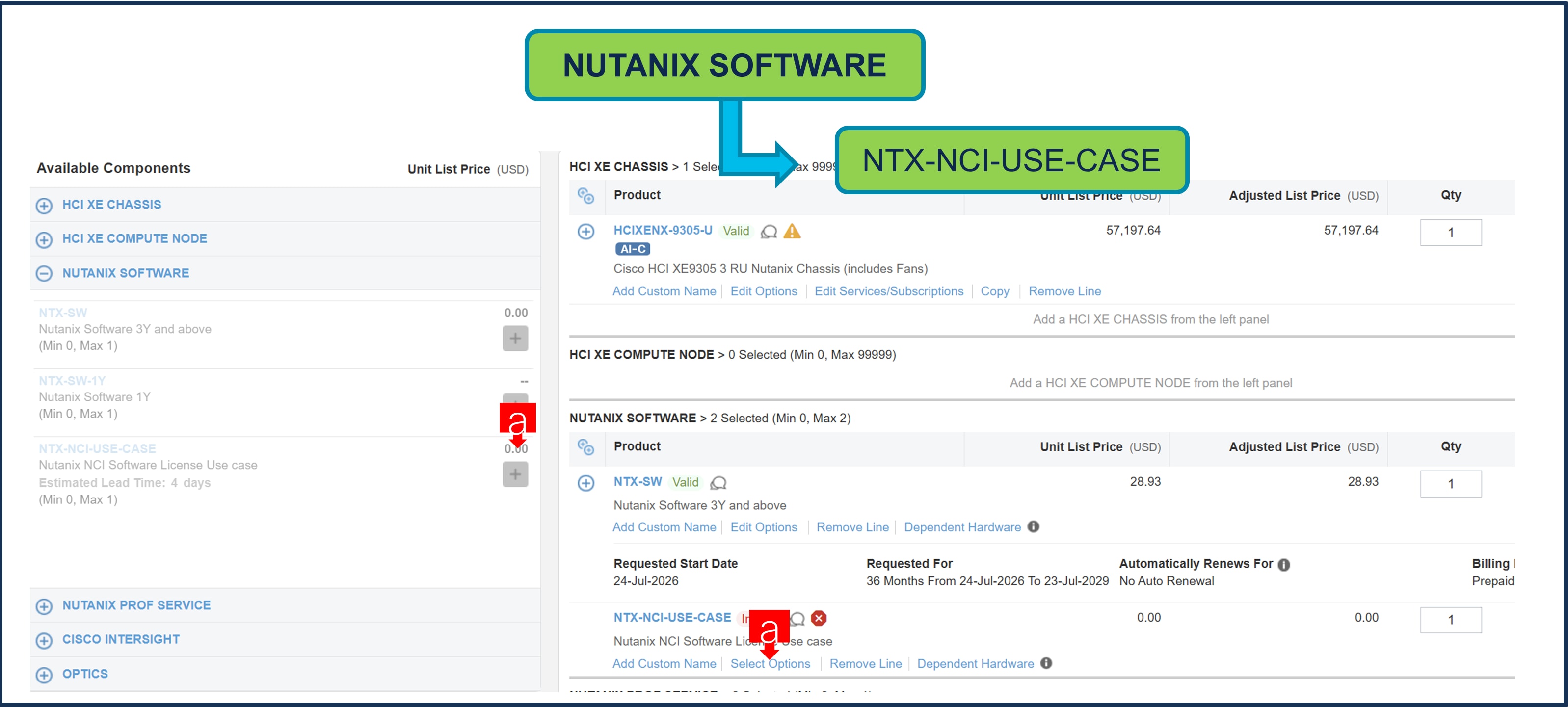Click the warning triangle on HCIXENX-9305-U
Screen dimensions: 1568x707
pyautogui.click(x=792, y=231)
